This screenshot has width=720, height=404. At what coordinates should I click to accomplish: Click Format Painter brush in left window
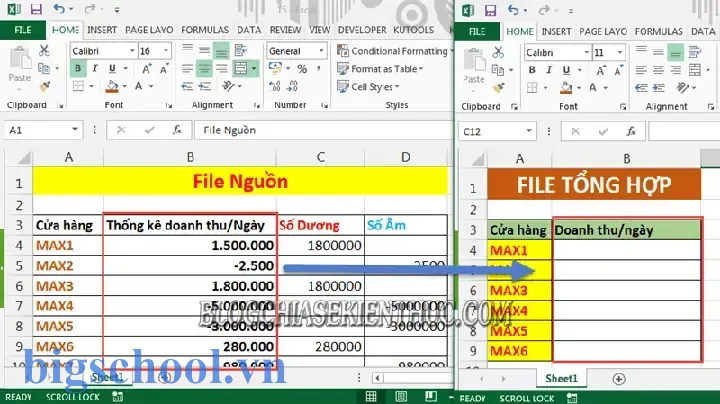(x=44, y=86)
